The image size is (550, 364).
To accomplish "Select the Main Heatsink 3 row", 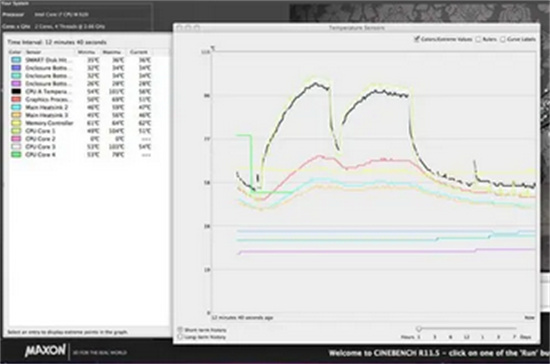I will point(89,115).
